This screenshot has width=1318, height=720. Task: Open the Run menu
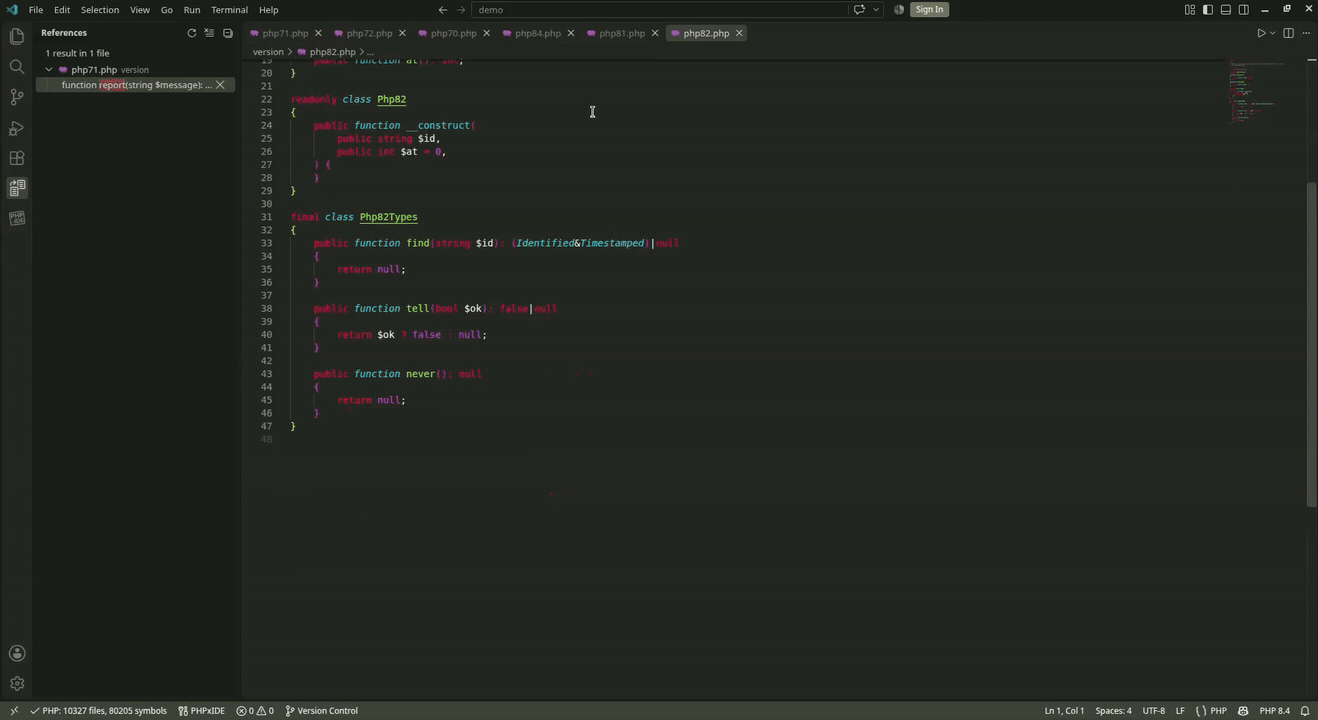coord(192,10)
